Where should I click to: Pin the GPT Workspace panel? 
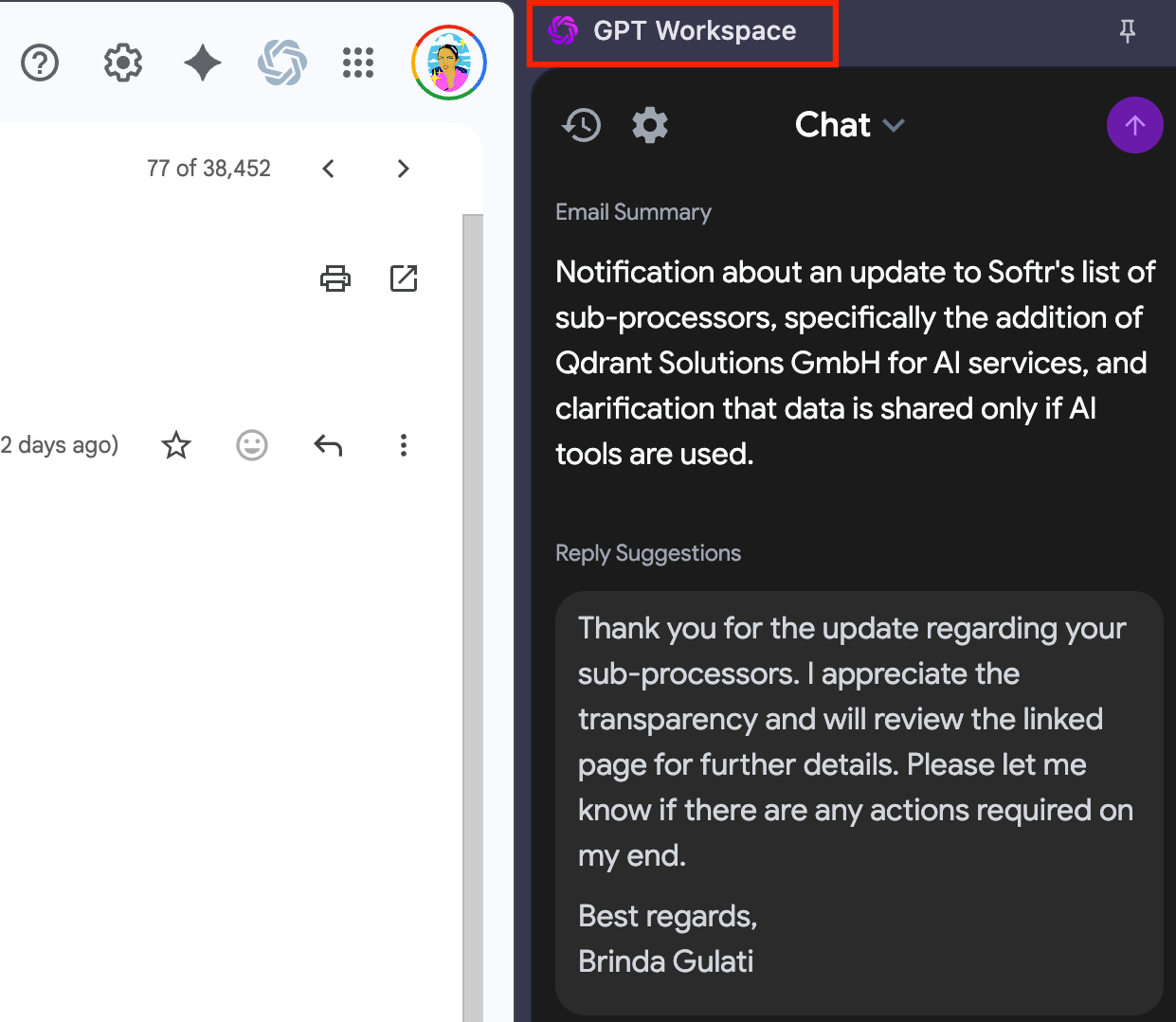(x=1128, y=32)
